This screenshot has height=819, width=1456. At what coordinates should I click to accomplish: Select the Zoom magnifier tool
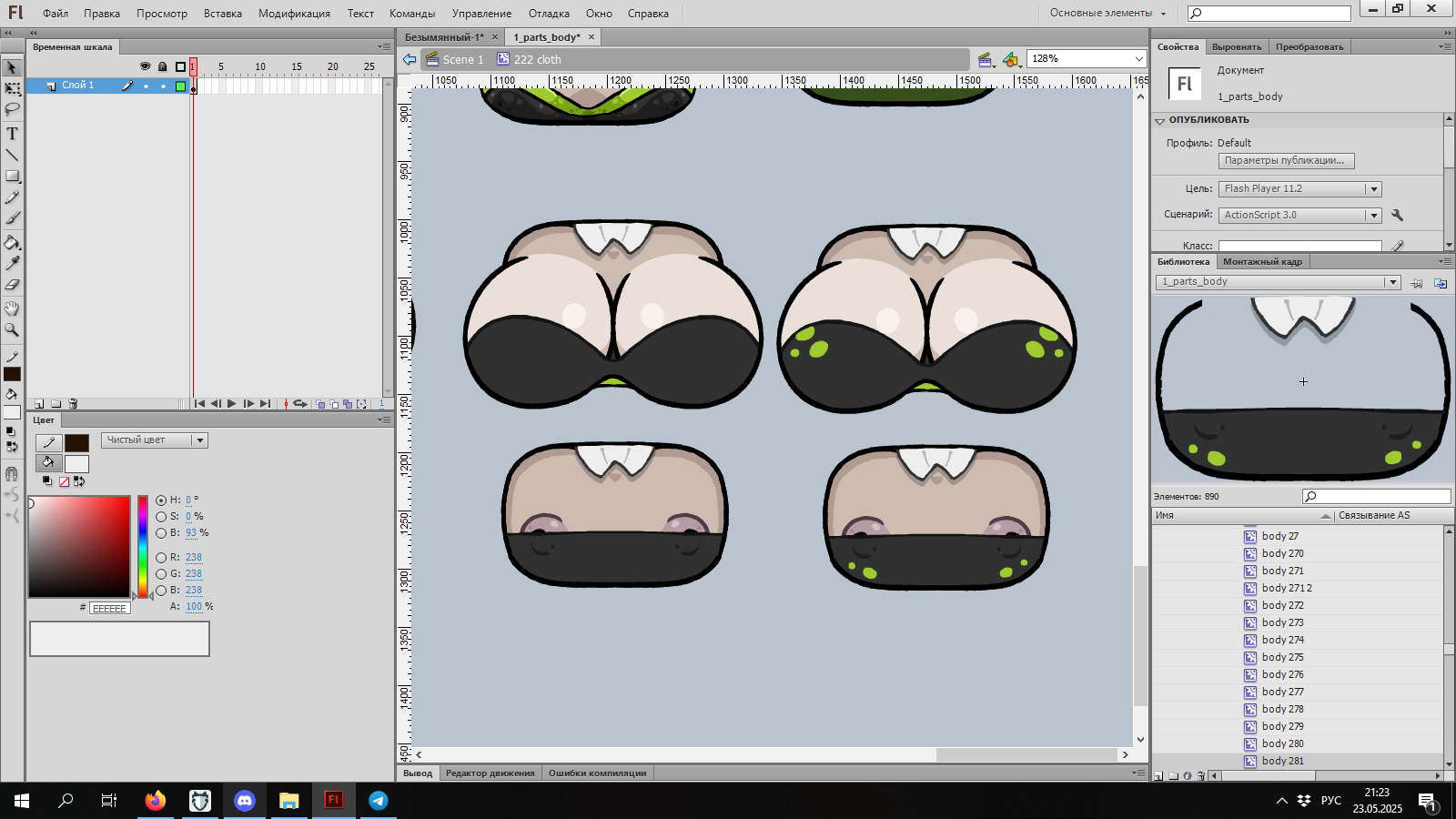coord(12,329)
